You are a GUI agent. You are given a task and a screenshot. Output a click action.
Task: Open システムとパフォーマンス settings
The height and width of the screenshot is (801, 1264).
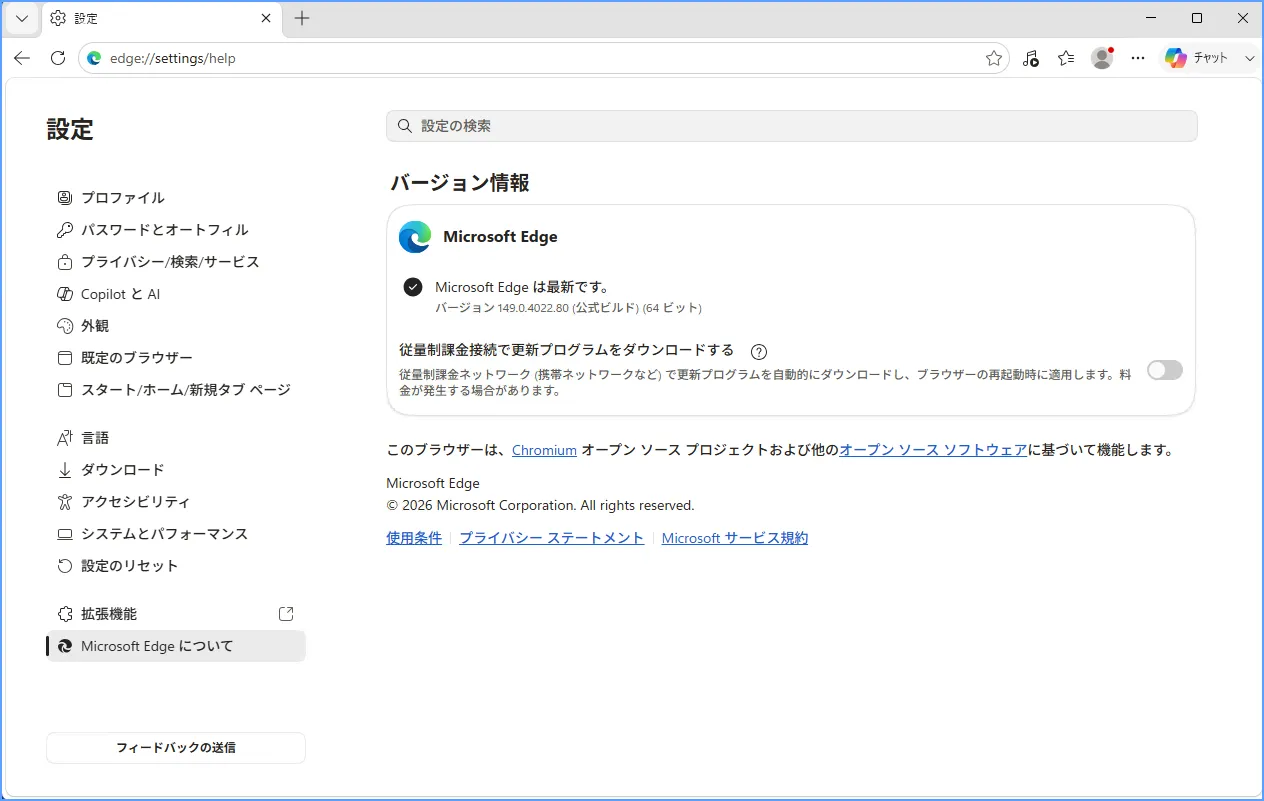[x=176, y=534]
